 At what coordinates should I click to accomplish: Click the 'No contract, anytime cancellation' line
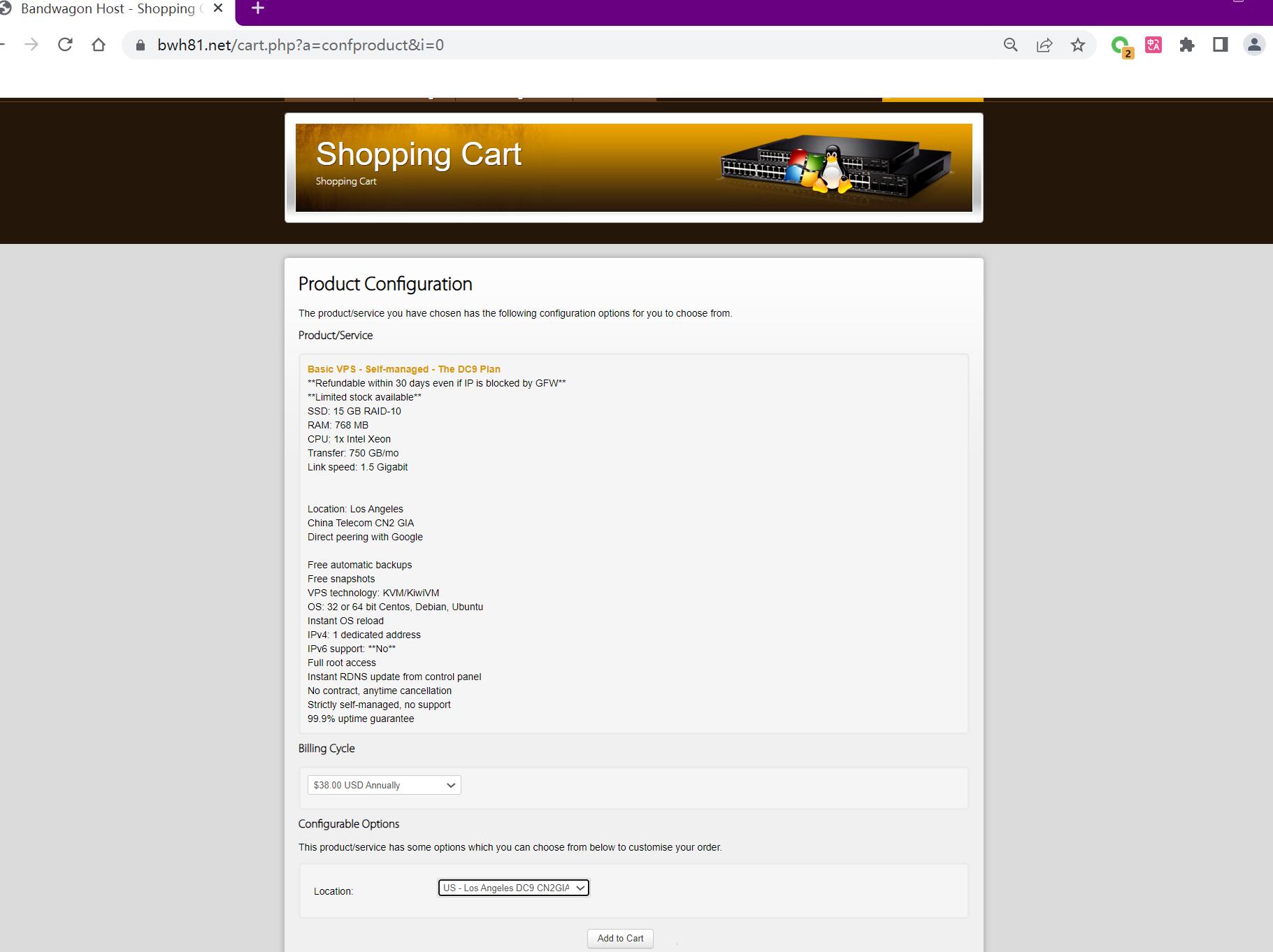coord(380,691)
